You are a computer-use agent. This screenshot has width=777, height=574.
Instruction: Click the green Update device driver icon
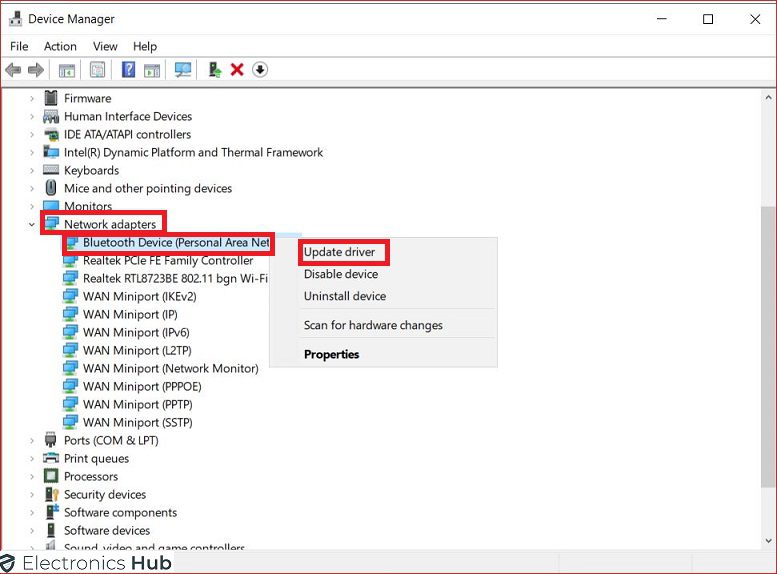(x=214, y=70)
